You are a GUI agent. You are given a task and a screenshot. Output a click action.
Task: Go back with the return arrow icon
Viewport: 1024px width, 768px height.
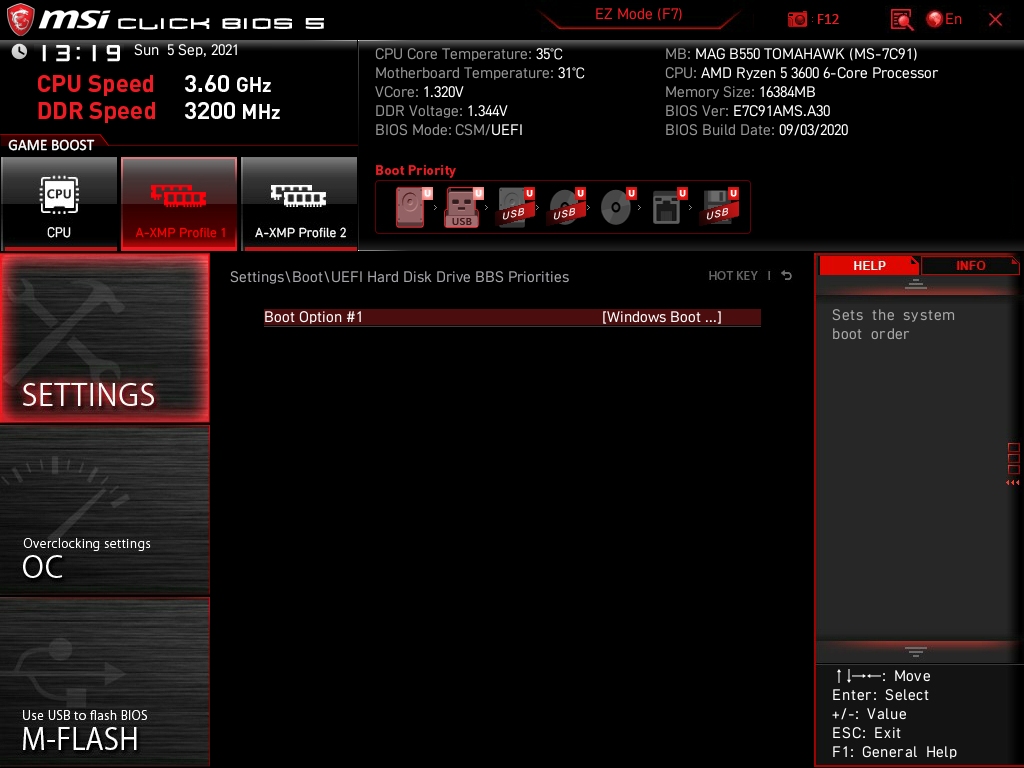(786, 276)
